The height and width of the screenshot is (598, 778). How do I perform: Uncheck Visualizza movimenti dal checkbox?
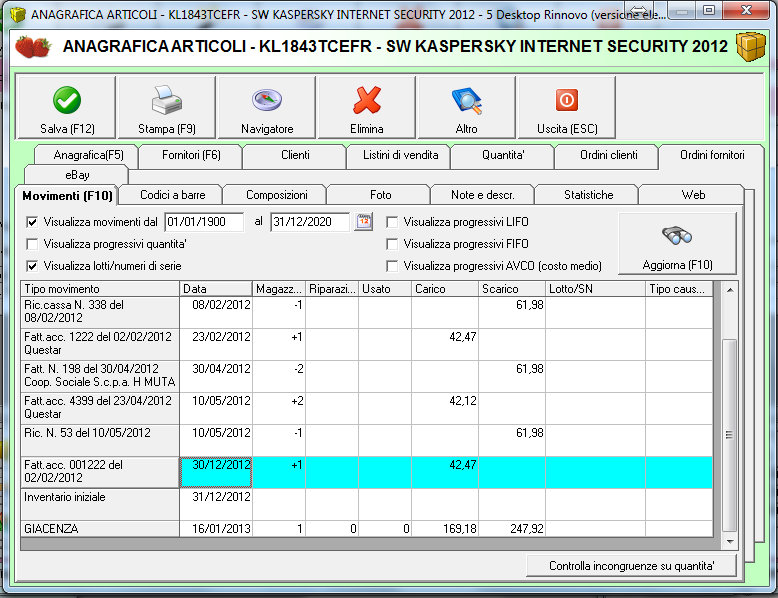coord(32,222)
